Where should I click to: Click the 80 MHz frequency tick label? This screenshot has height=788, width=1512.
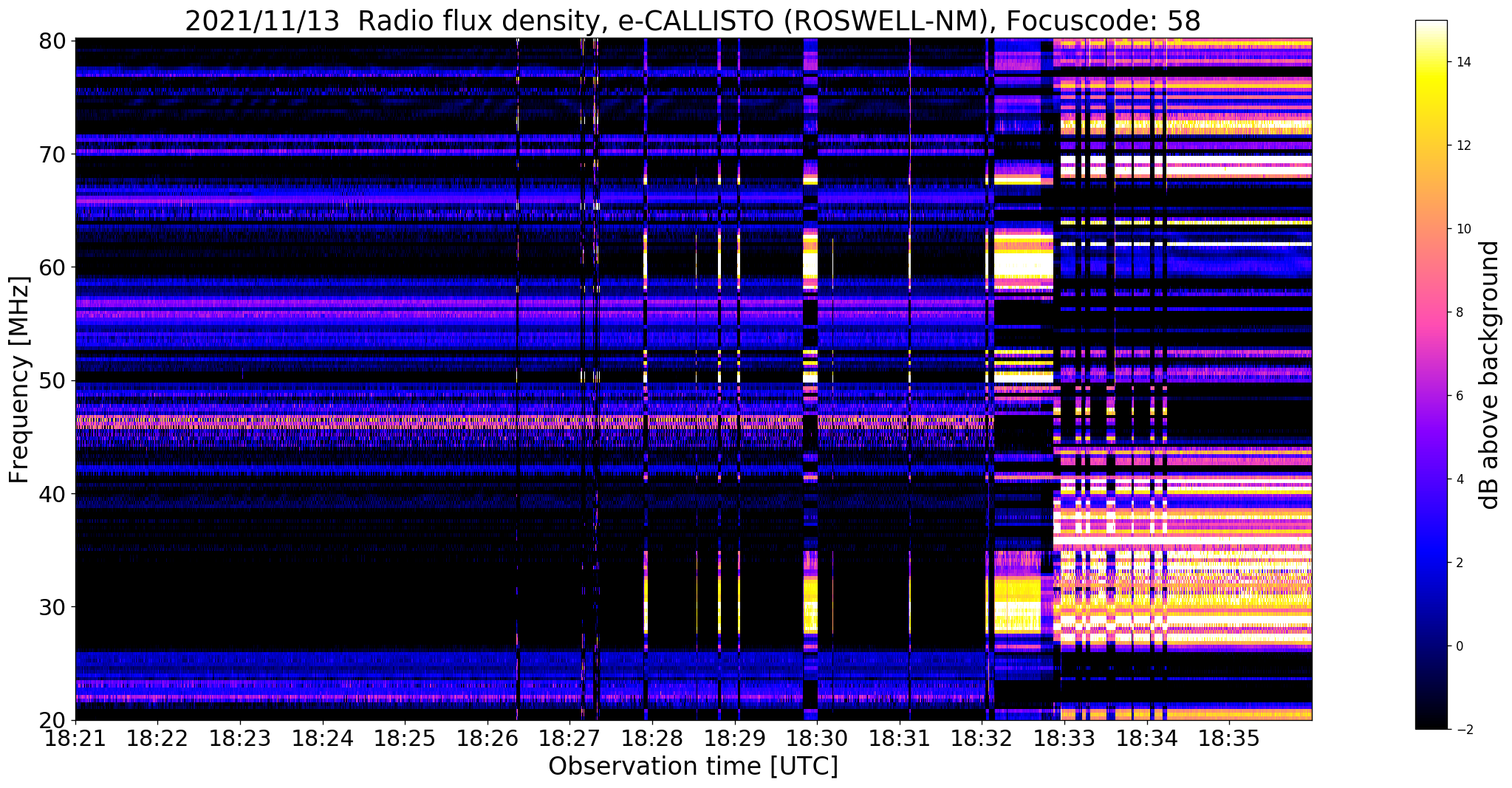pyautogui.click(x=52, y=41)
